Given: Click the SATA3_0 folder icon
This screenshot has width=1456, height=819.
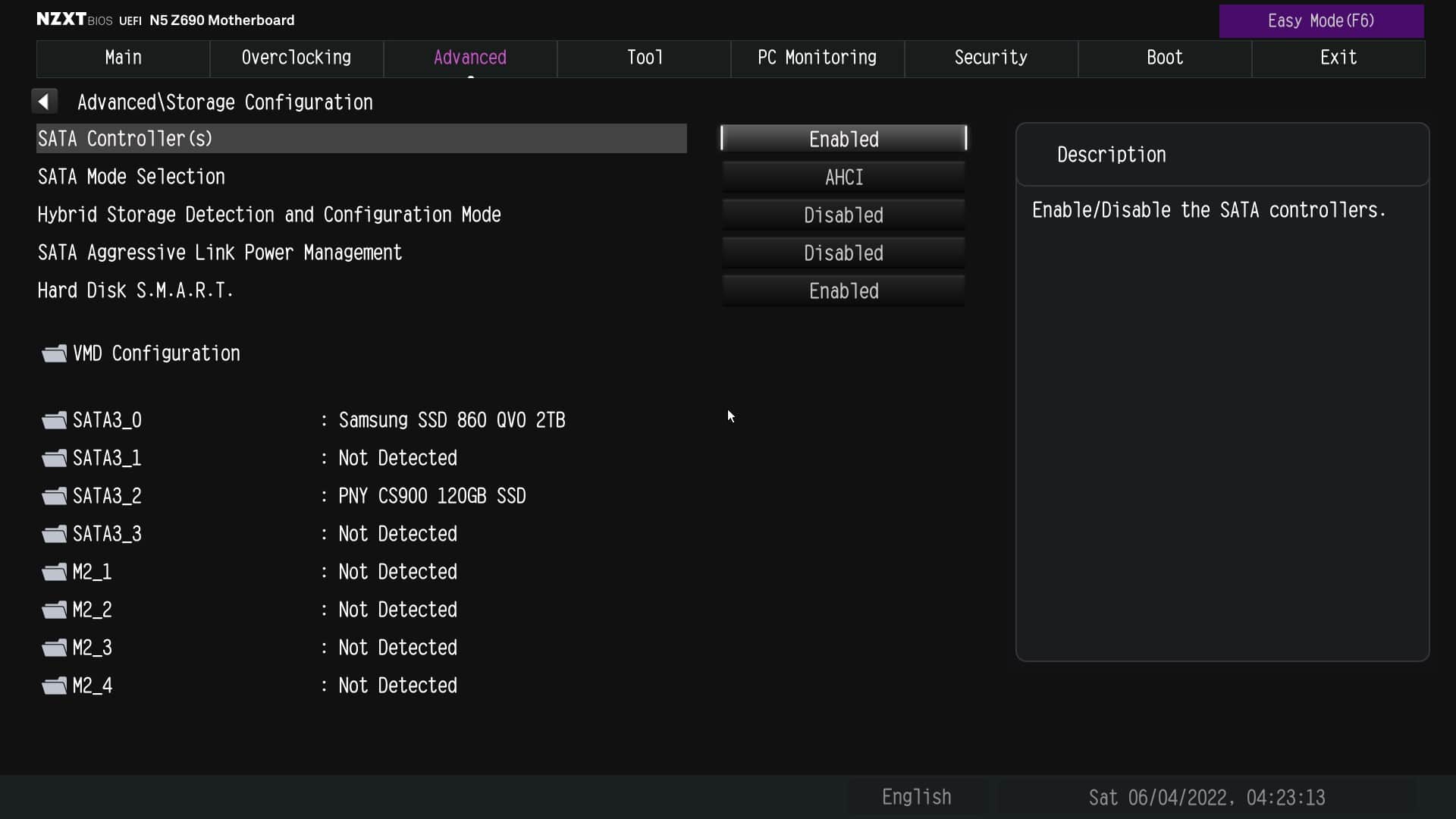Looking at the screenshot, I should pos(55,420).
